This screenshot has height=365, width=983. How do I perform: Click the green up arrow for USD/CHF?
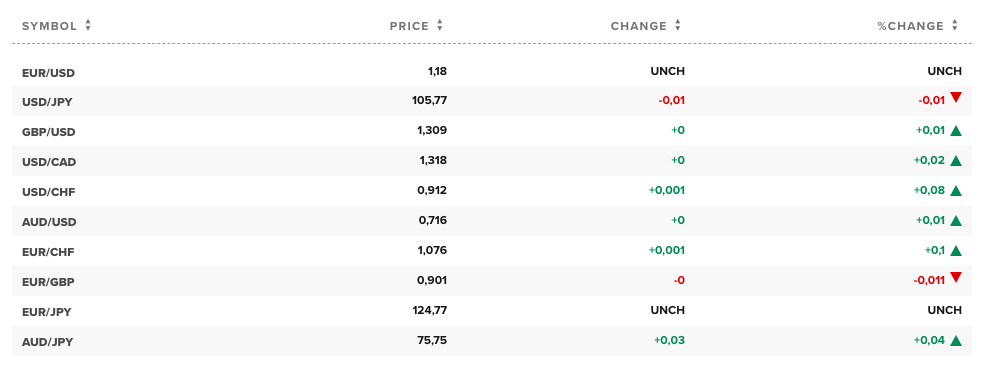[x=956, y=191]
